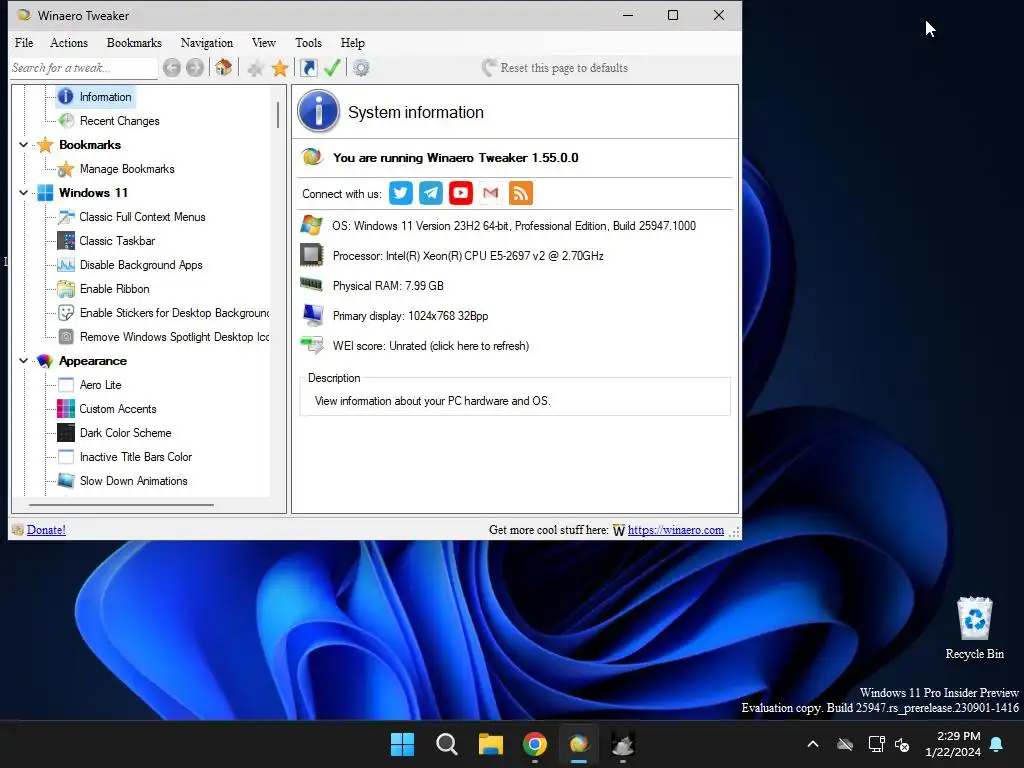Click the Windows flag icon beside OS info
This screenshot has width=1024, height=768.
pos(312,225)
